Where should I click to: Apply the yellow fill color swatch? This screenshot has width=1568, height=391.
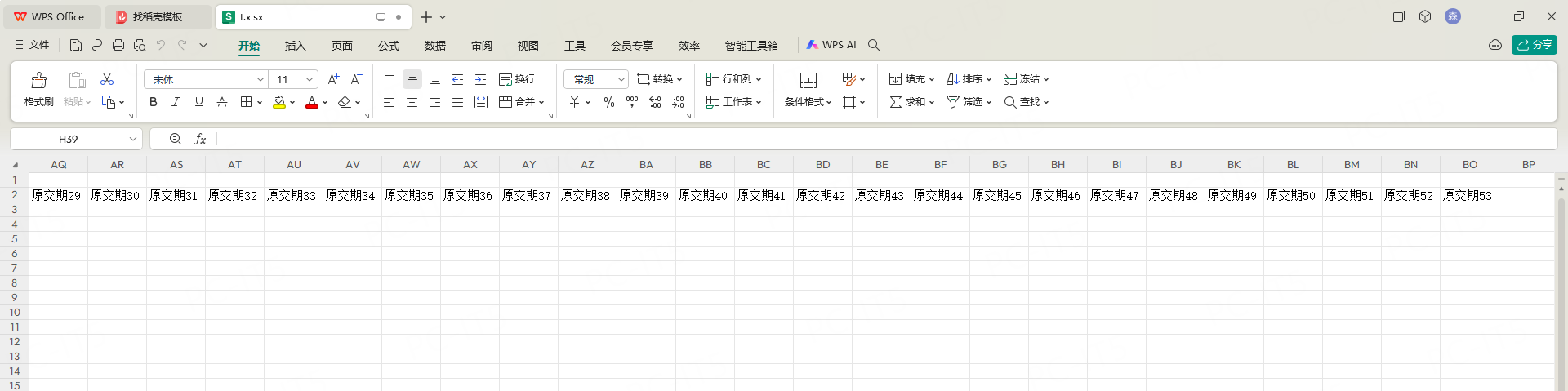pos(279,102)
